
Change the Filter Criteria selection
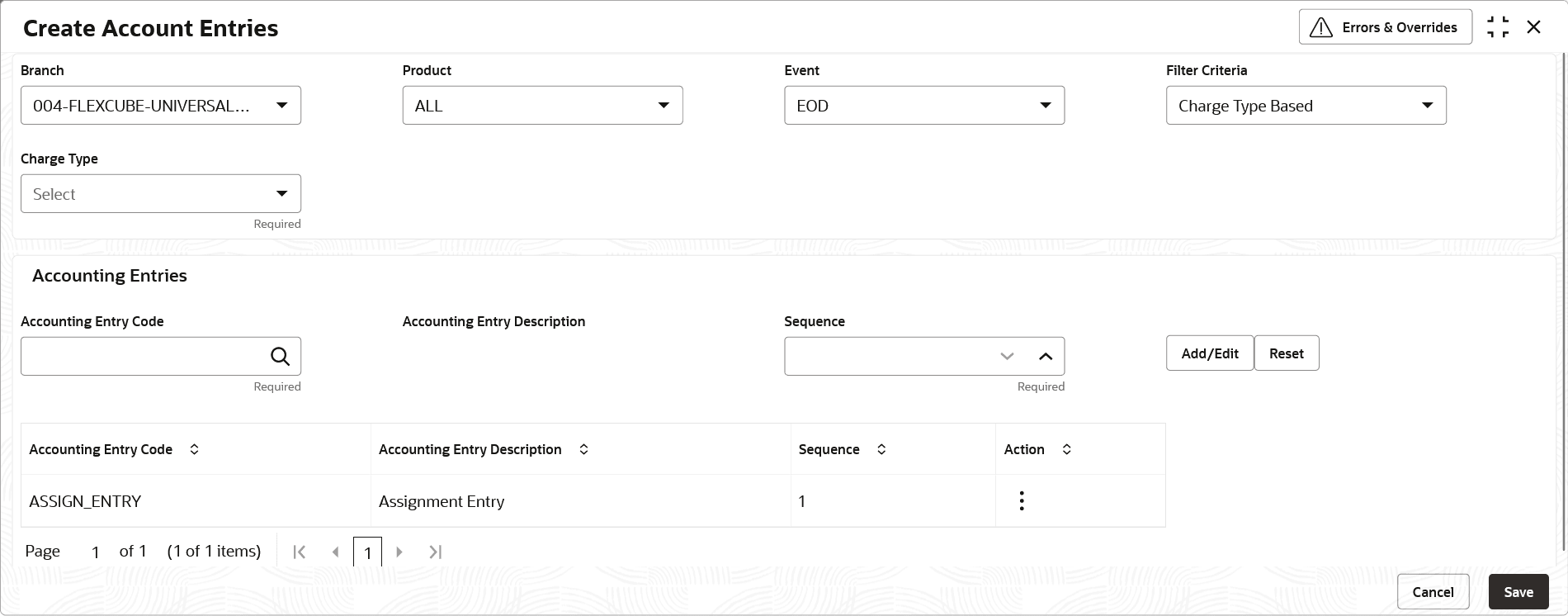point(1427,106)
